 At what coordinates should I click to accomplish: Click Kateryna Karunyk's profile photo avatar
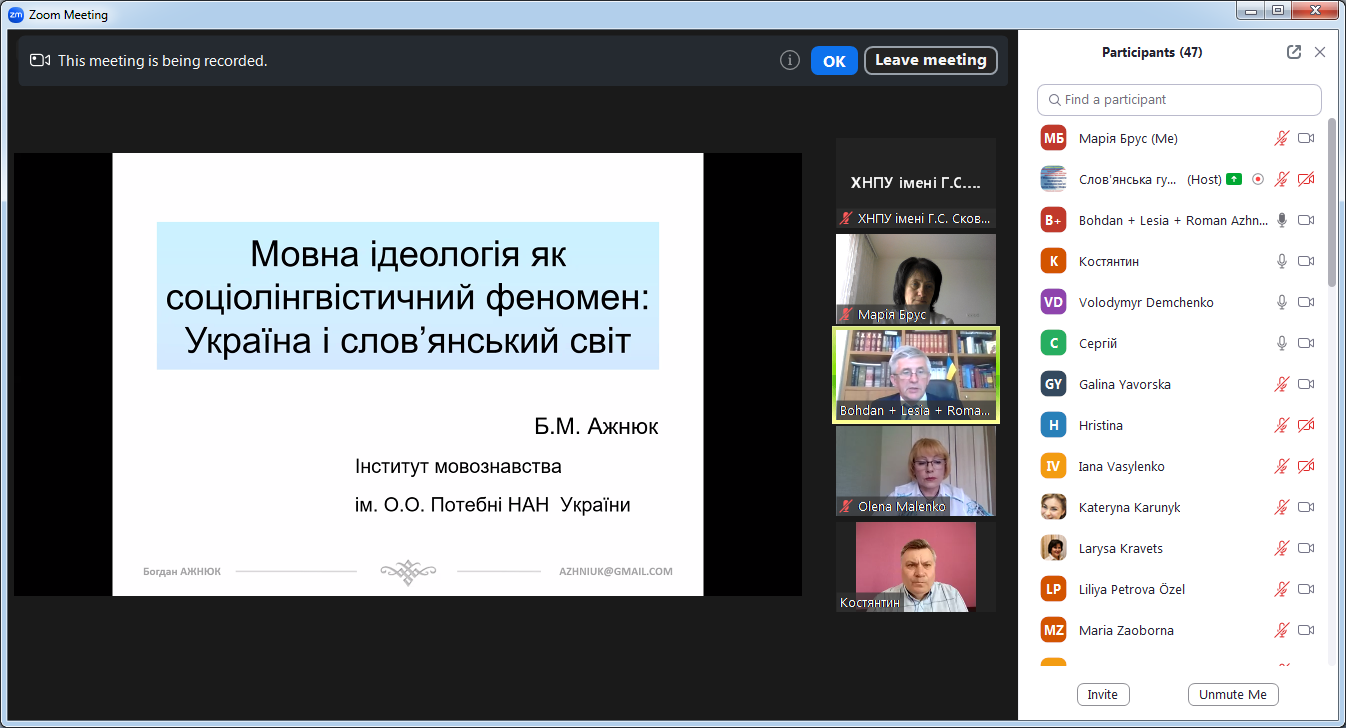tap(1053, 508)
